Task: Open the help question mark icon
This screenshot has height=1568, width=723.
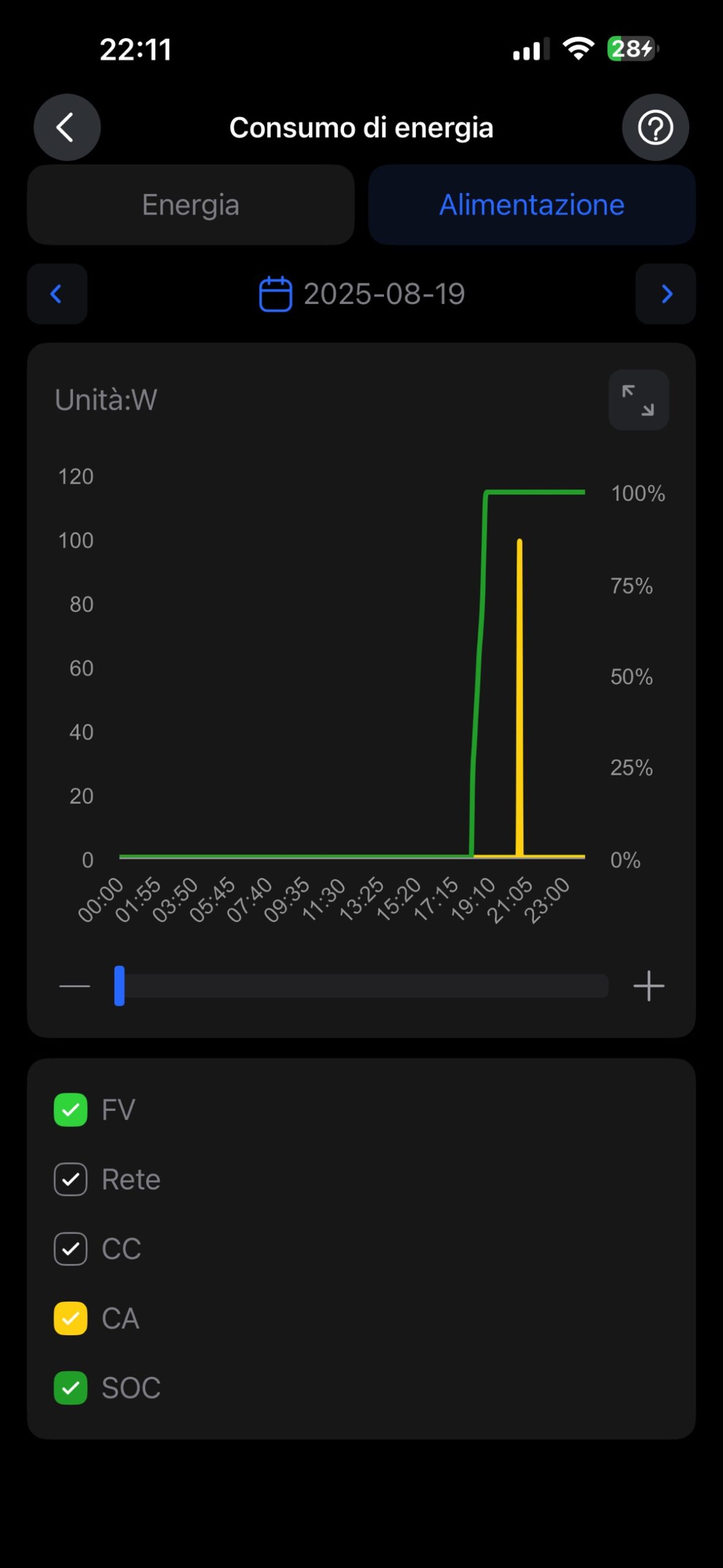Action: point(655,127)
